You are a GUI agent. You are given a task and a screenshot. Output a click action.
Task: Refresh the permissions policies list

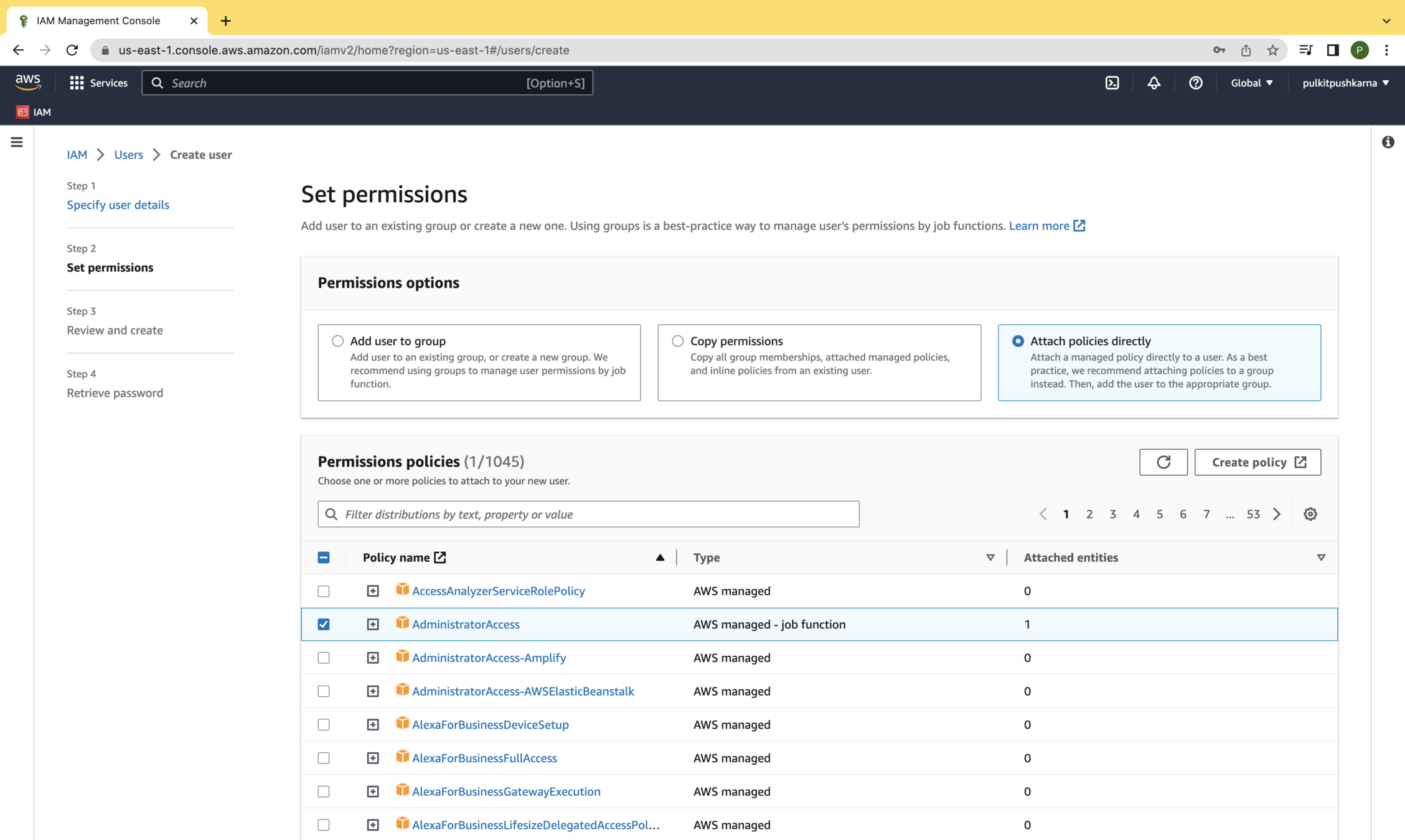[x=1163, y=462]
